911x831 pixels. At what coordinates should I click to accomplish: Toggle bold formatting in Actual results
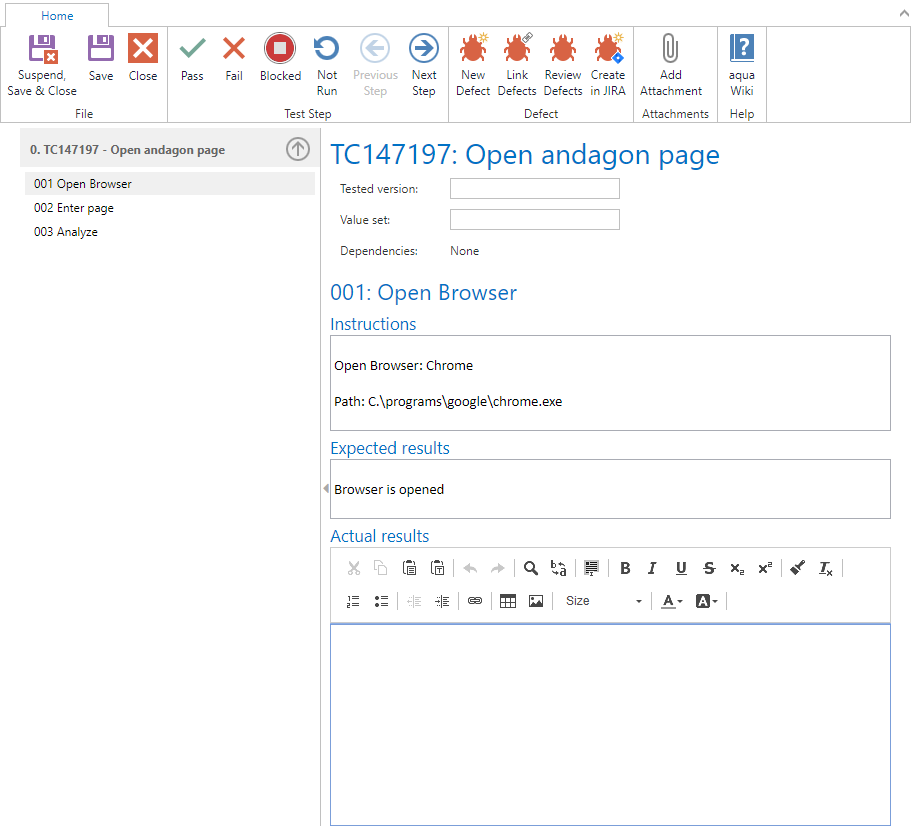tap(625, 568)
